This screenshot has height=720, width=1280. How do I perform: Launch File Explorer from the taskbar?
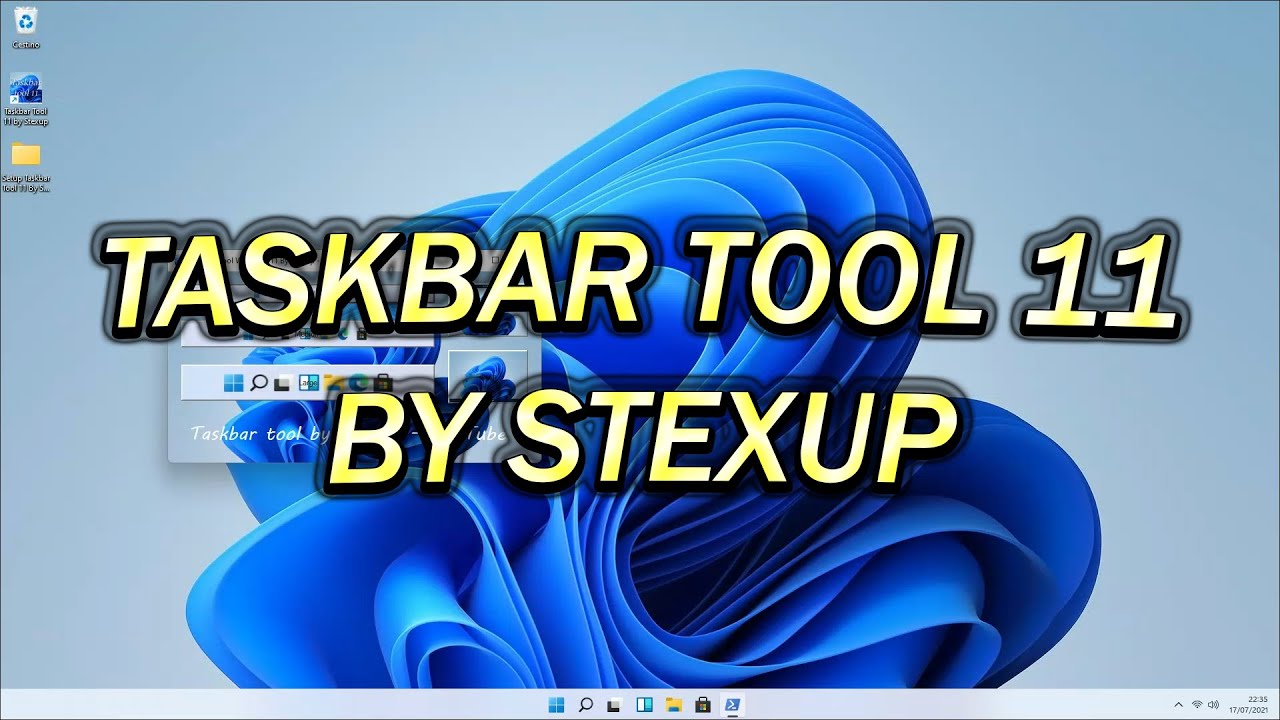pyautogui.click(x=673, y=704)
